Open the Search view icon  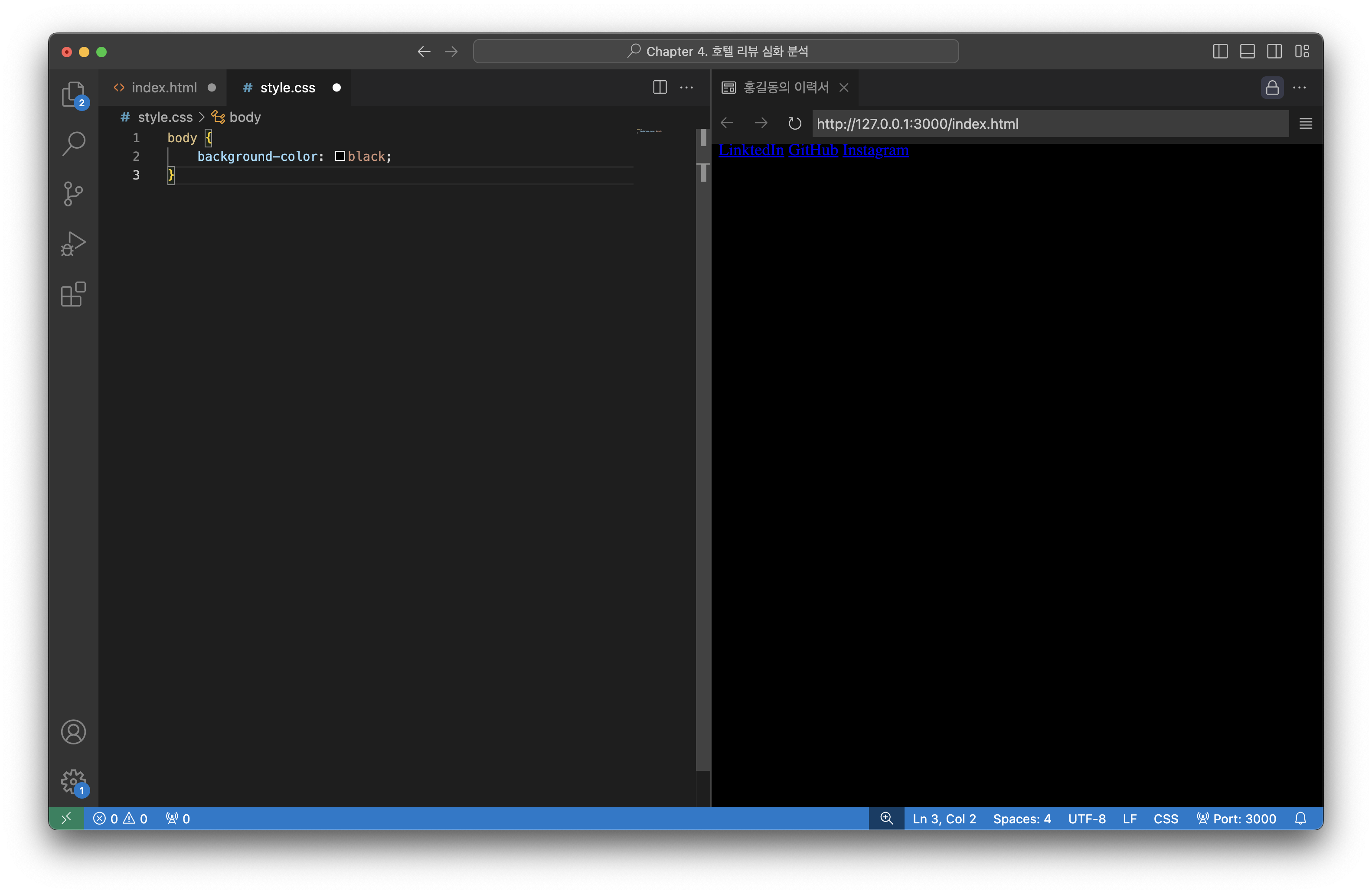pyautogui.click(x=73, y=144)
